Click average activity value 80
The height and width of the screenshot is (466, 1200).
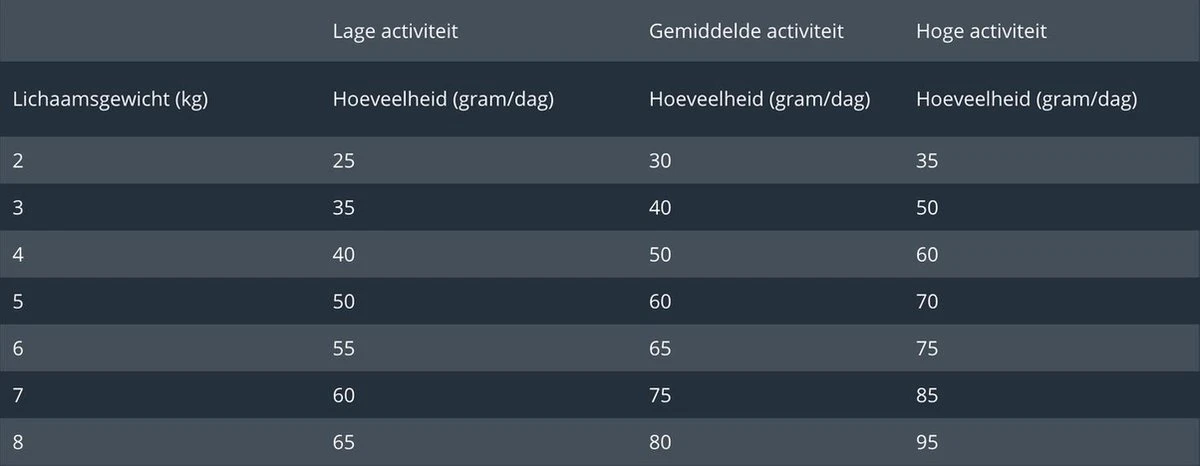(660, 442)
